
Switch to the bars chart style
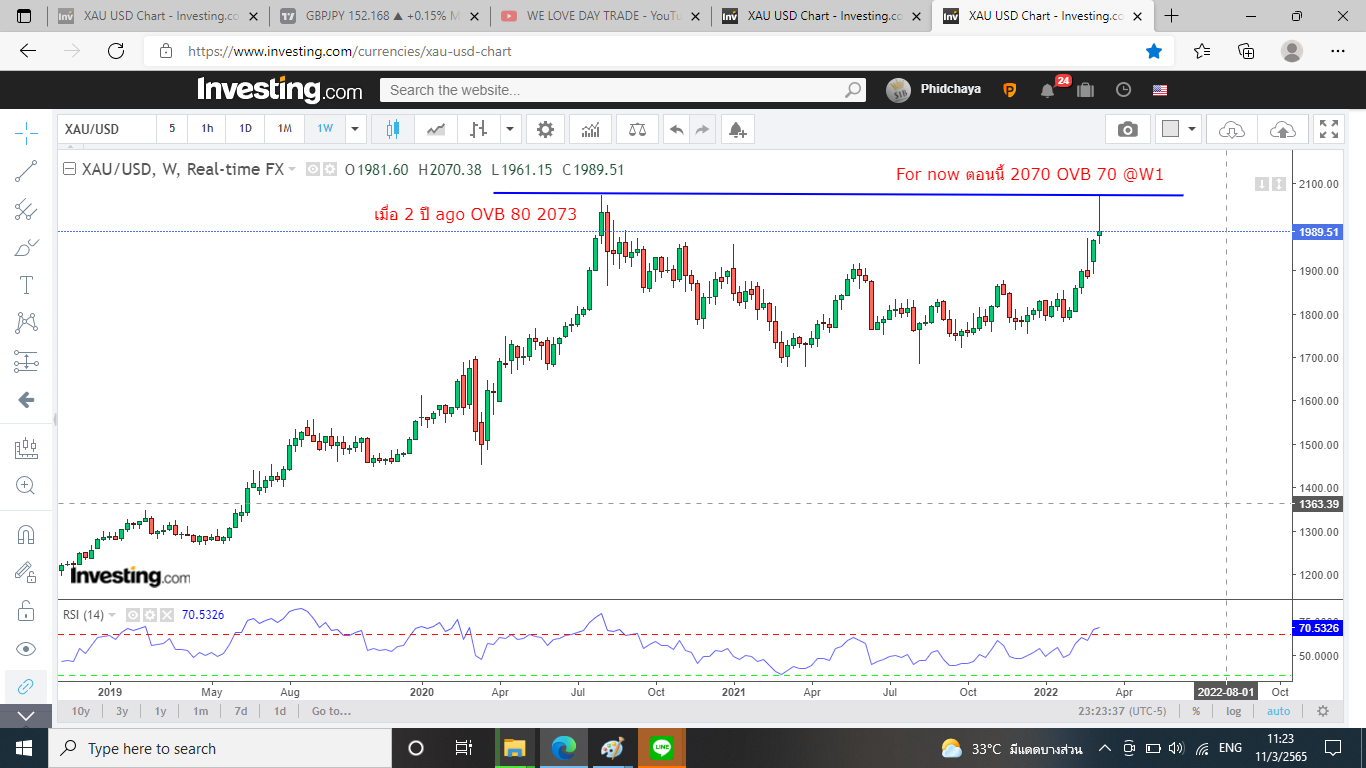point(479,129)
